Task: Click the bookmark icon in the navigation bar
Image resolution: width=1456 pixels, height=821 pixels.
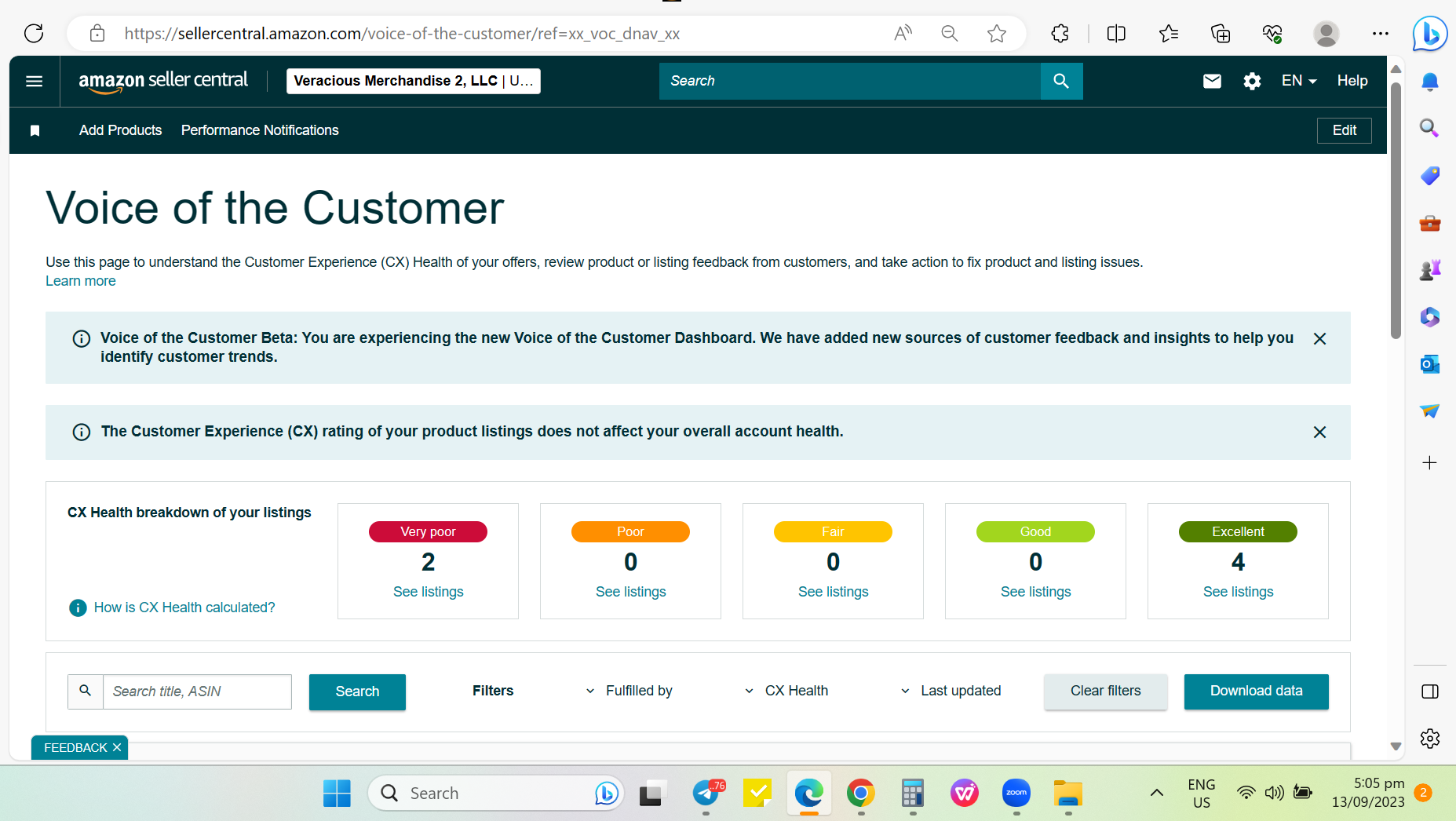Action: coord(35,130)
